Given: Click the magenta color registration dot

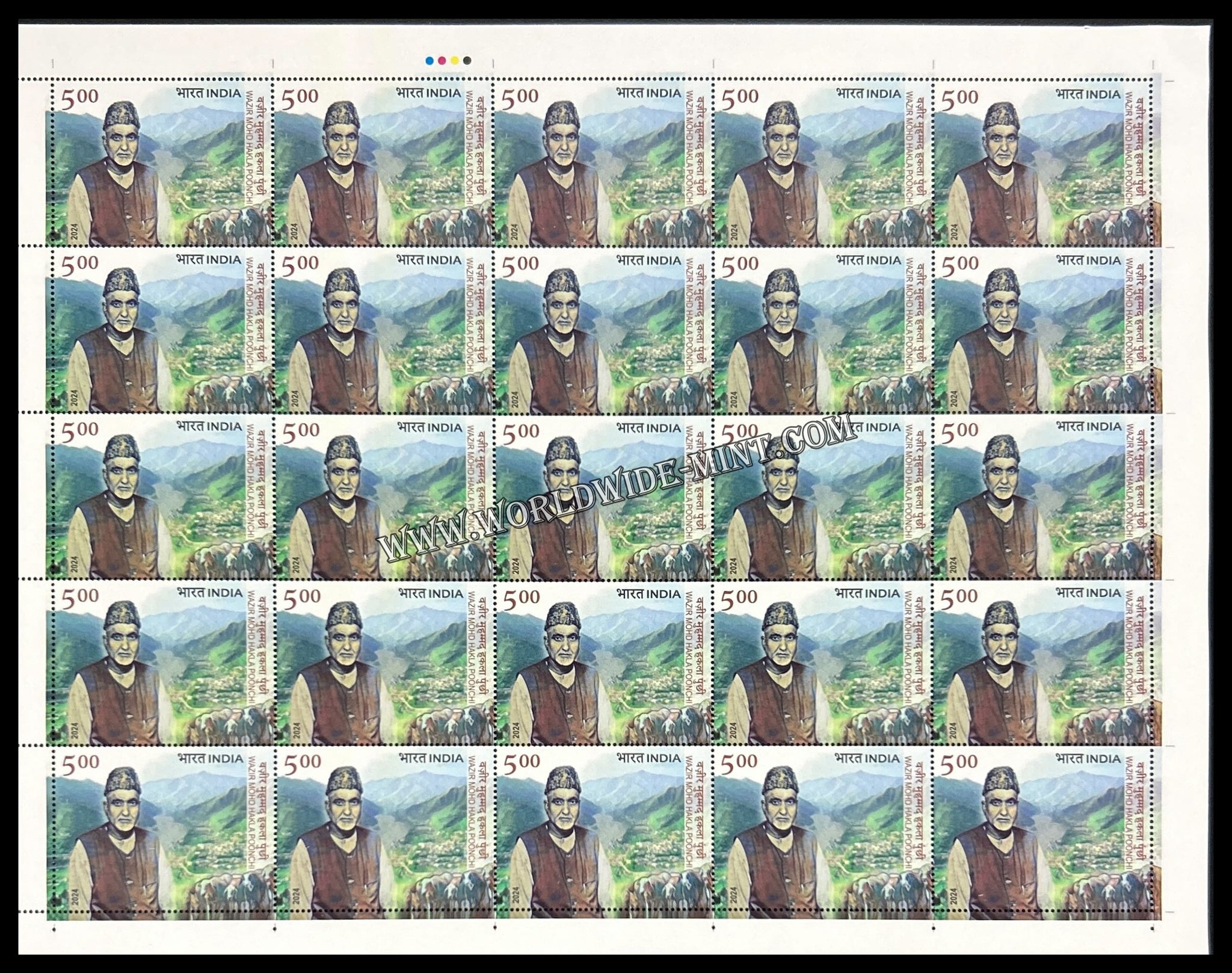Looking at the screenshot, I should 442,60.
